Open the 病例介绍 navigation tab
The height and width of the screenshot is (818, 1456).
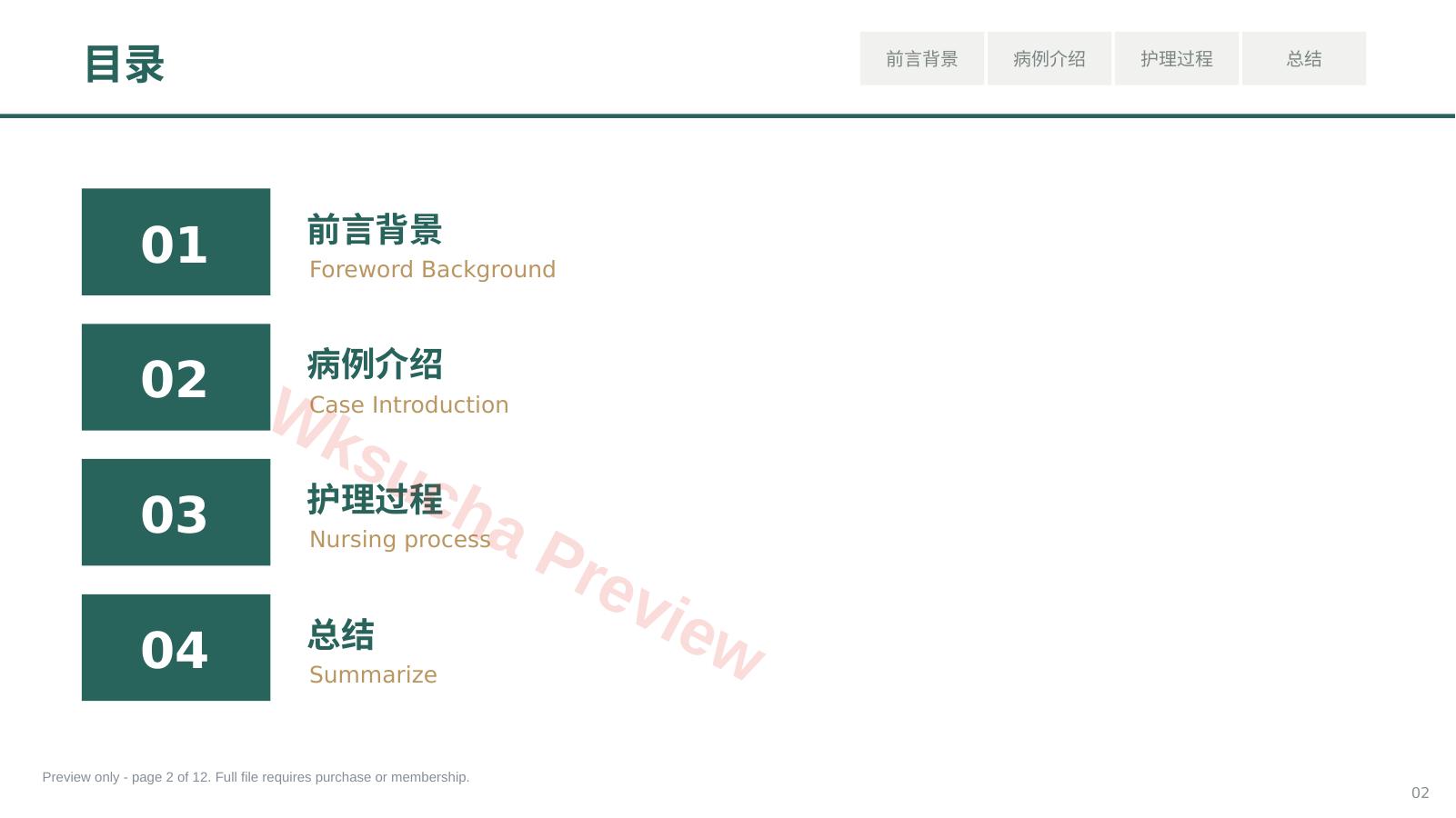click(1049, 59)
